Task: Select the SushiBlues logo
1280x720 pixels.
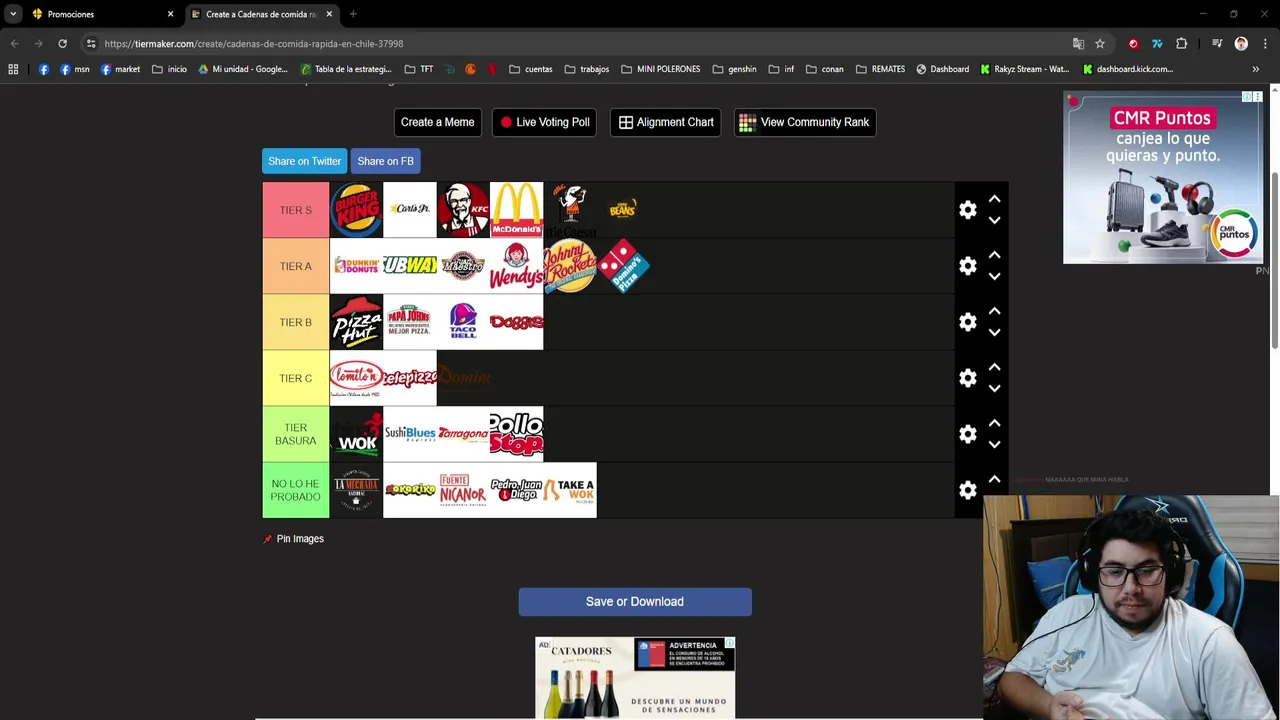Action: 410,434
